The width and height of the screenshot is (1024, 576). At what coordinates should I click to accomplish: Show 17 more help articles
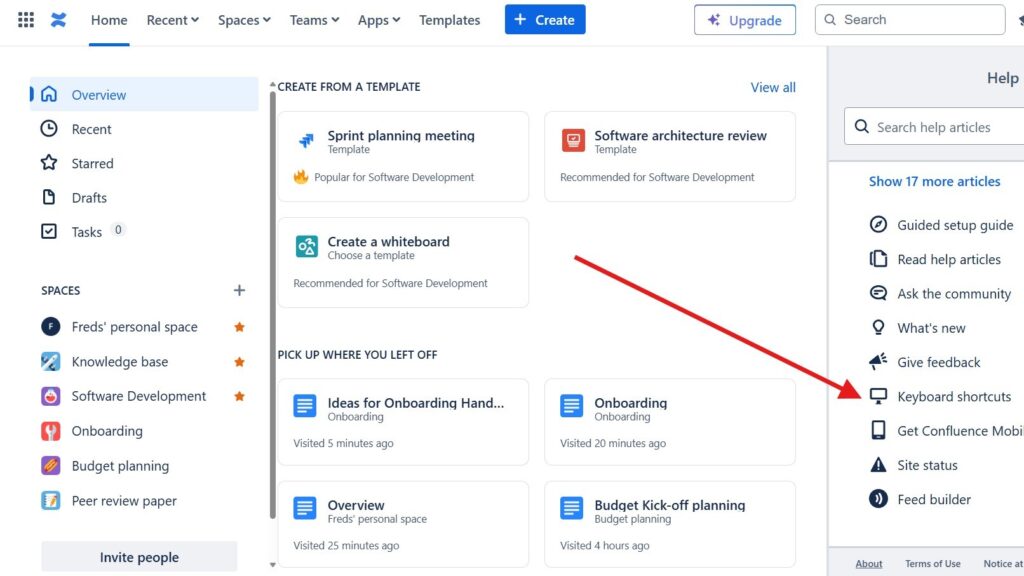(935, 181)
